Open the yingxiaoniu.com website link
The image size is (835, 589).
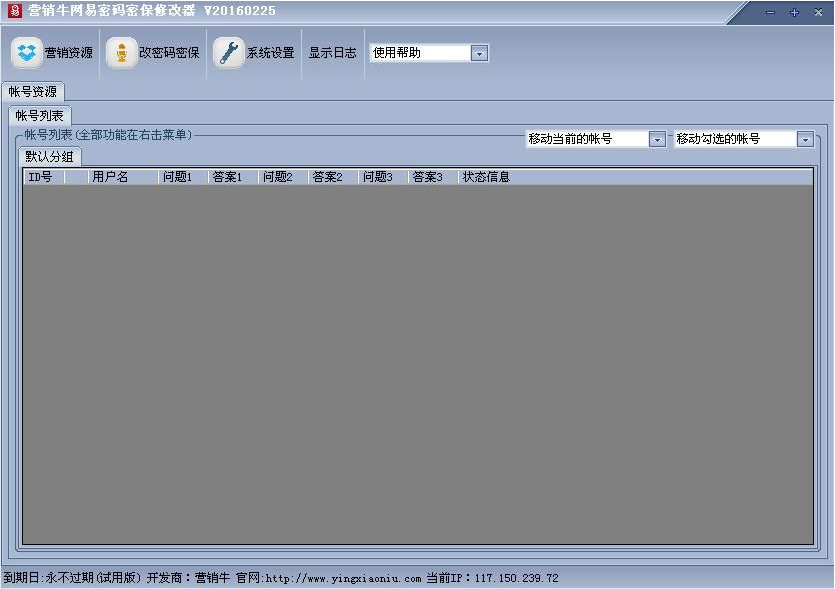tap(343, 578)
